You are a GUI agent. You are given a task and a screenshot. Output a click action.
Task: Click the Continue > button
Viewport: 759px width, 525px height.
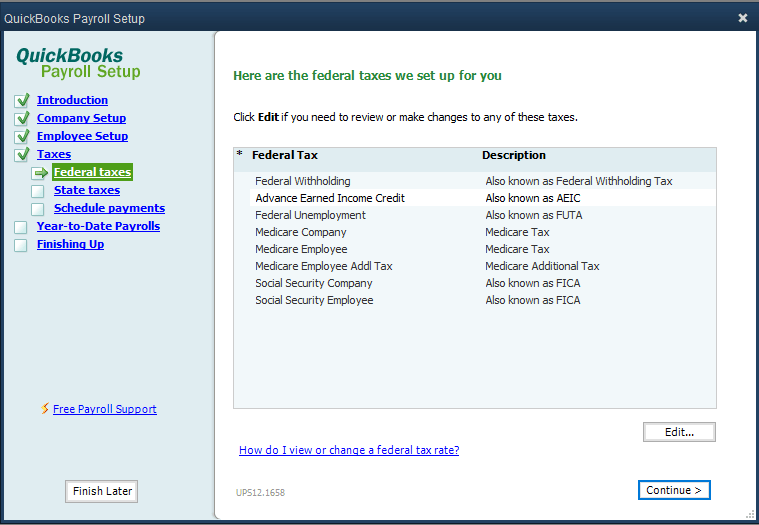click(x=674, y=490)
